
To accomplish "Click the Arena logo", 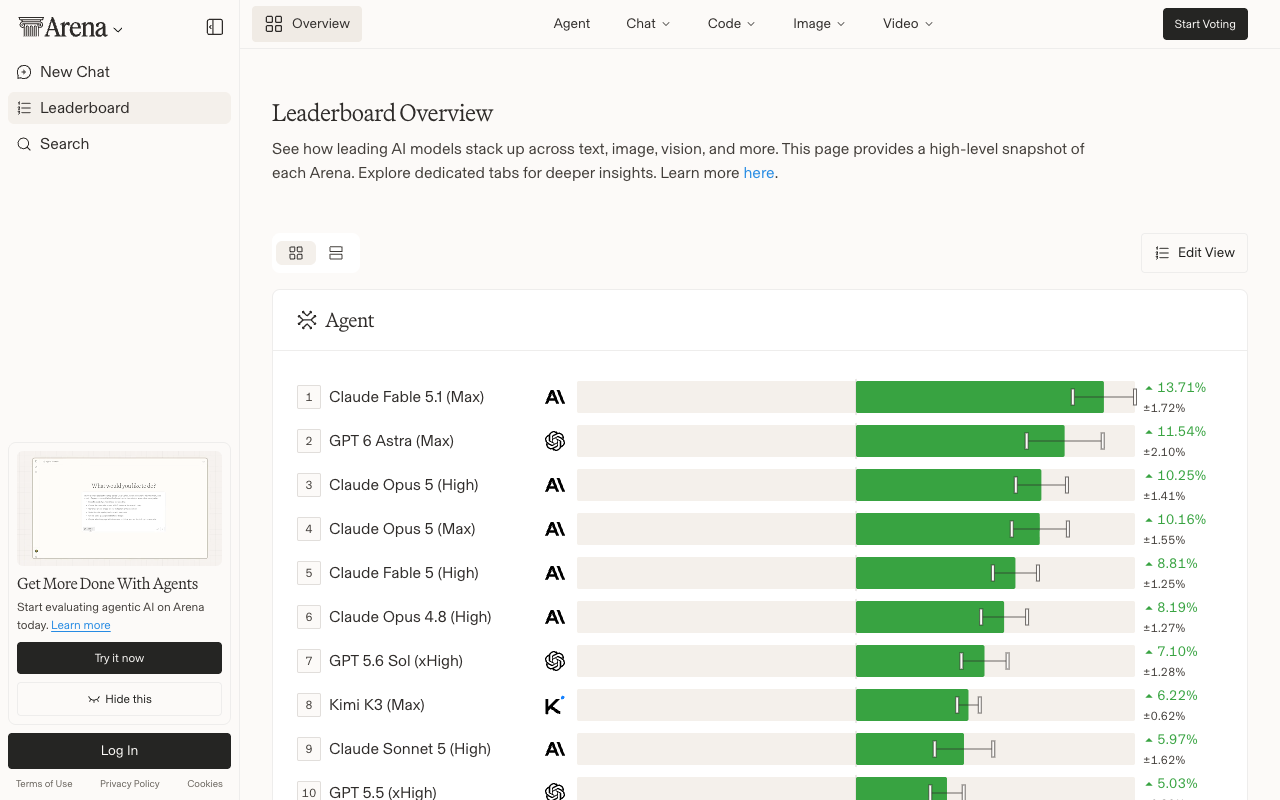I will 62,27.
